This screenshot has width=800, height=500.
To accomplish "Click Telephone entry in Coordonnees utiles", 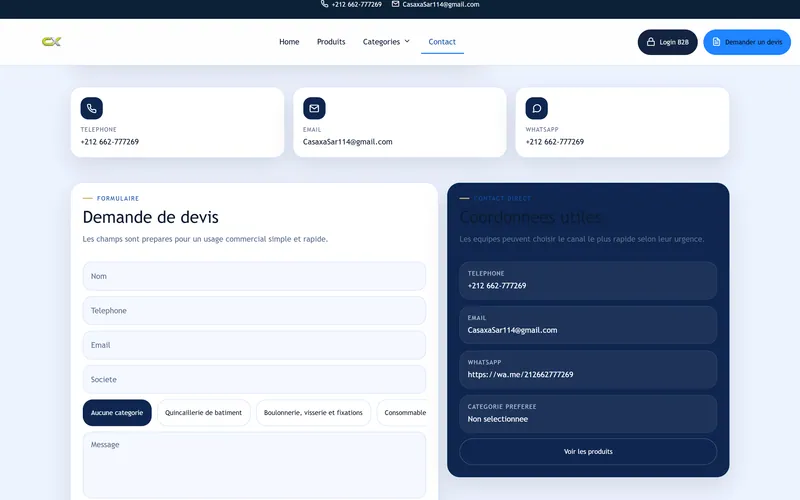I will (588, 281).
